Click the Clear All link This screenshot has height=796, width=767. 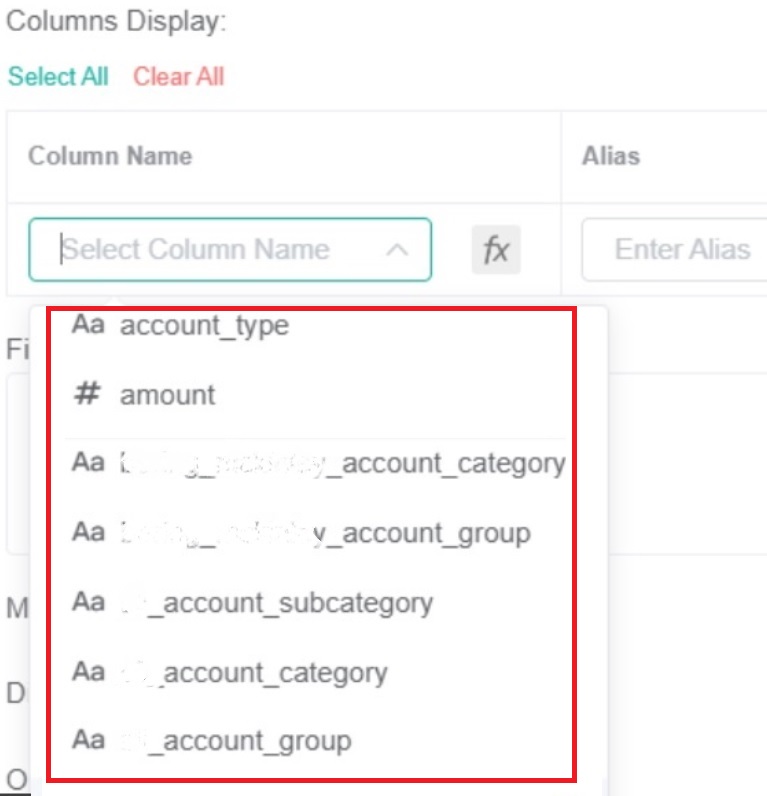pos(179,77)
